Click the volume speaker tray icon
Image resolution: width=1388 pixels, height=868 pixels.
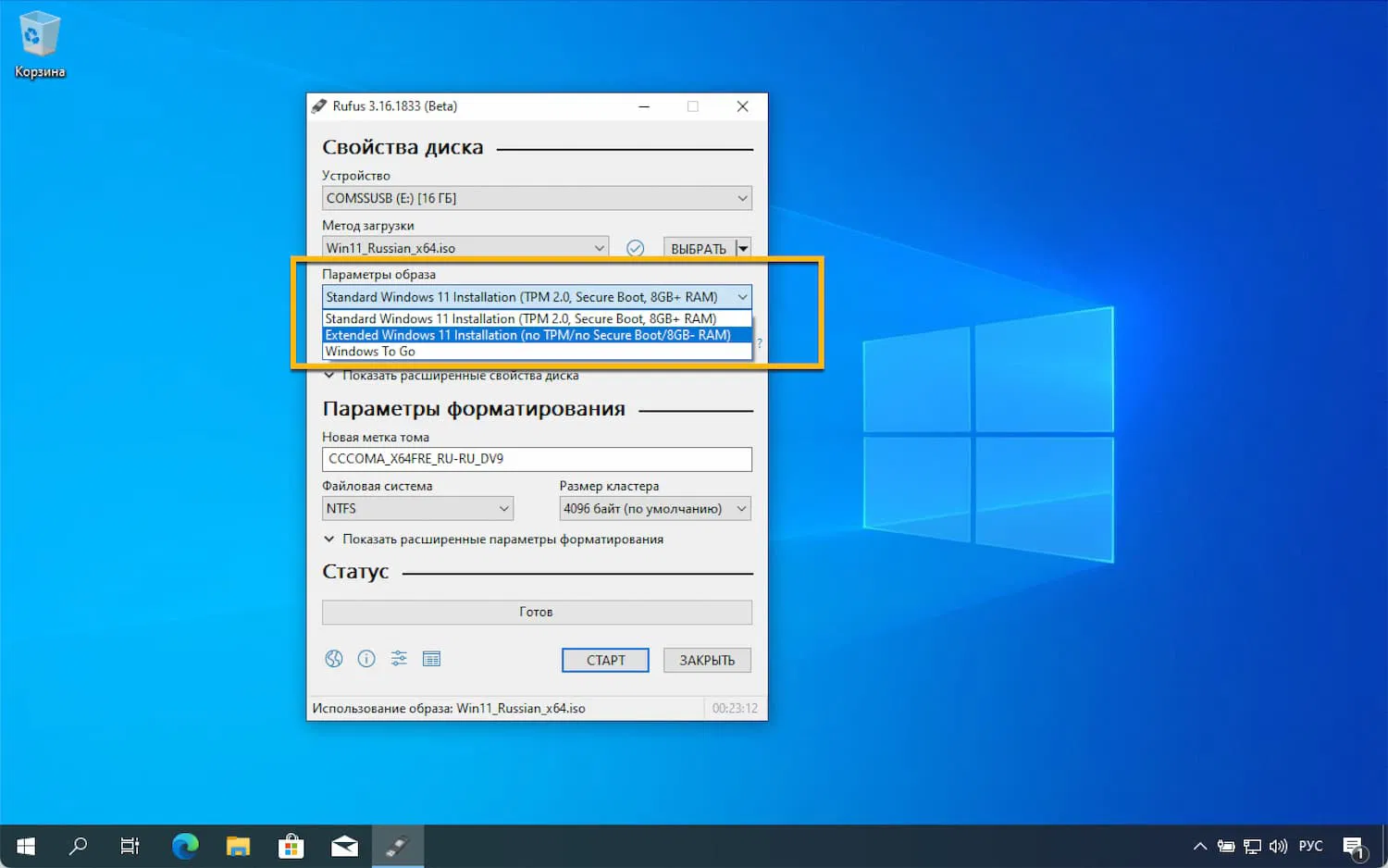1278,846
